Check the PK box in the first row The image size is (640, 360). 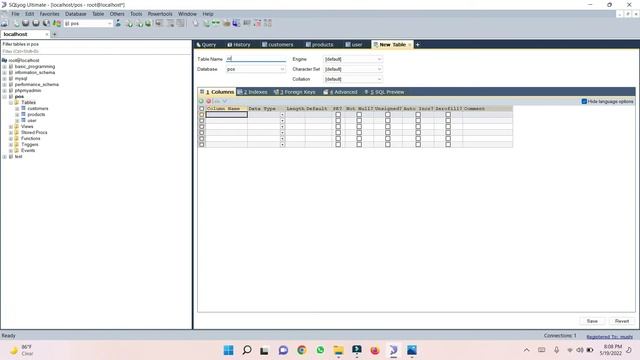tap(338, 115)
